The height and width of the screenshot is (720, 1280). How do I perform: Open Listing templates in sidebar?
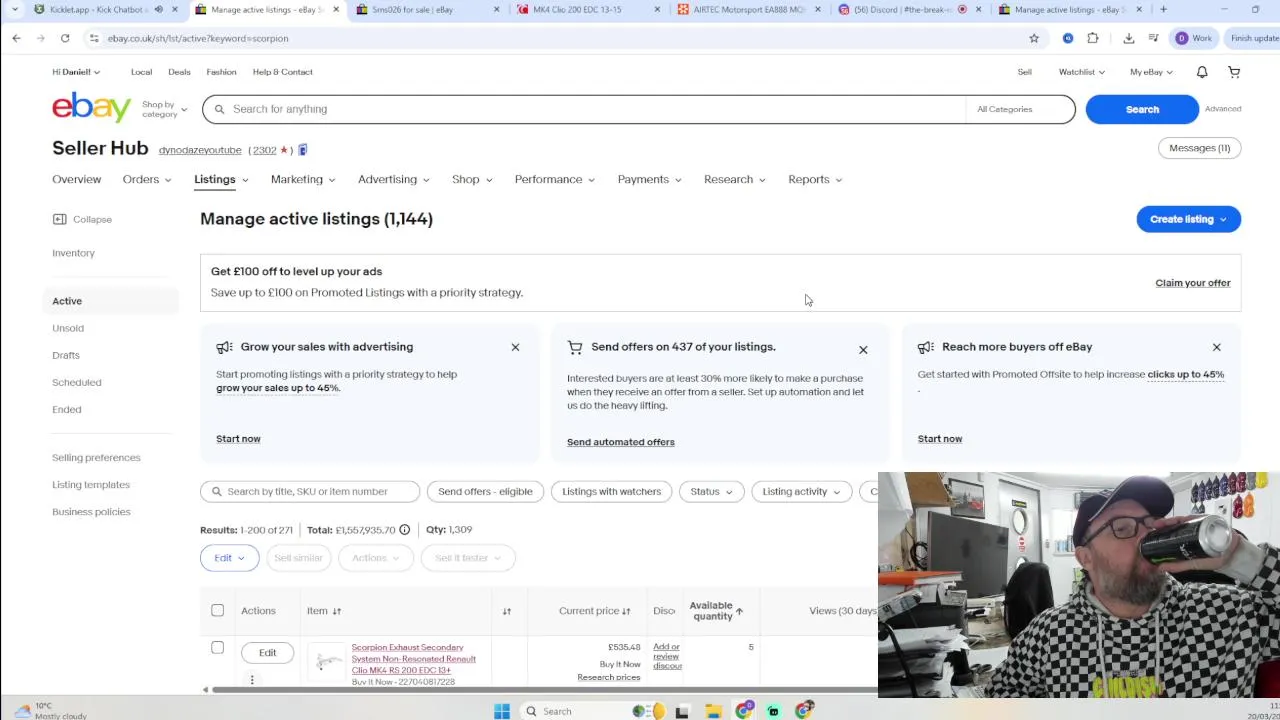point(91,485)
